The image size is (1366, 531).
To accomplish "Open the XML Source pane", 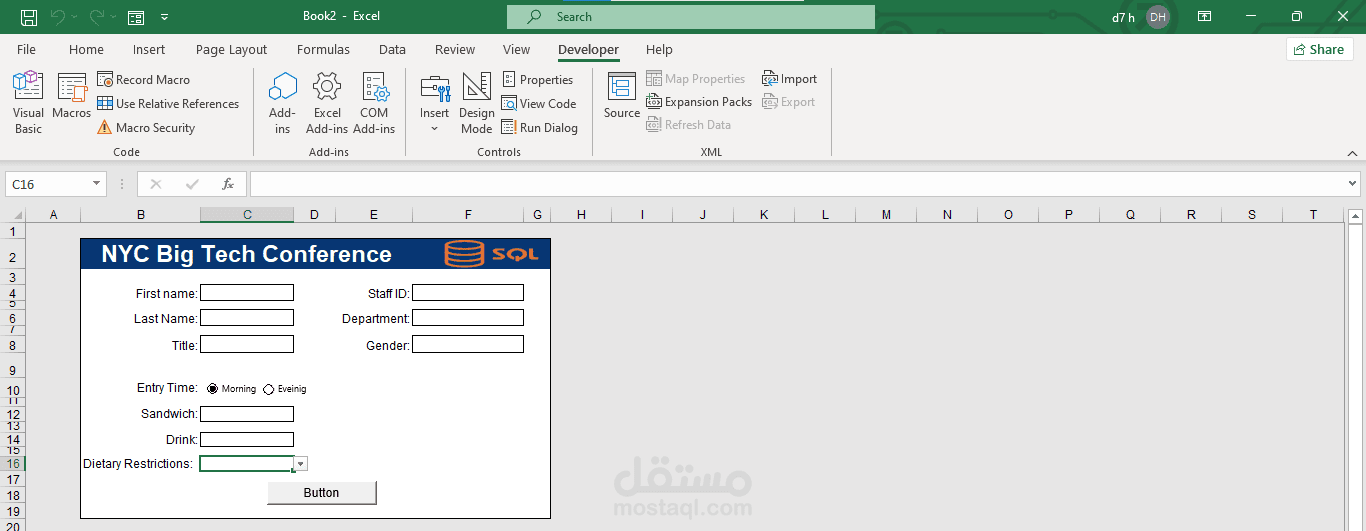I will (x=622, y=98).
